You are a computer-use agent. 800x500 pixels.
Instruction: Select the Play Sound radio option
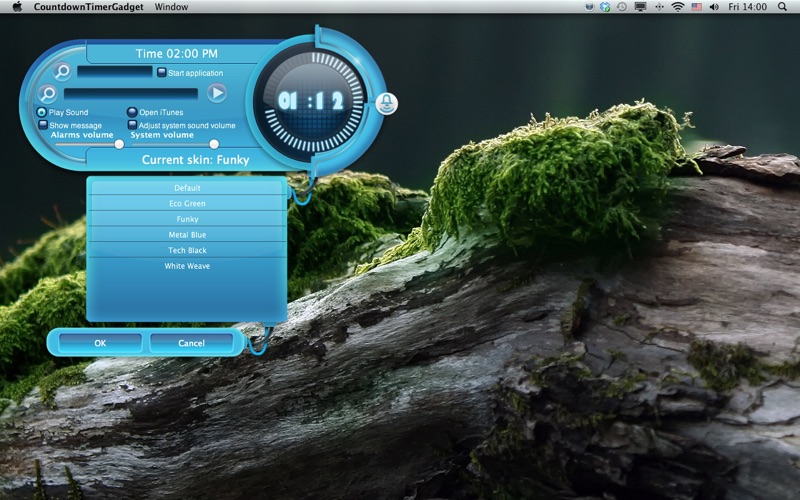[x=41, y=112]
